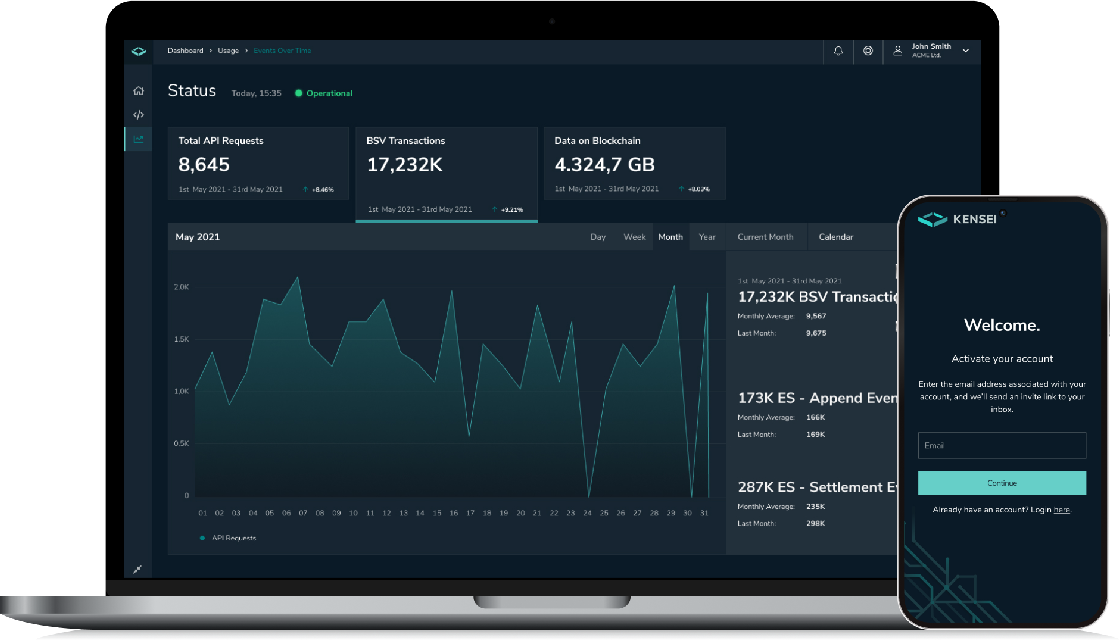Click the Current Month button
Image resolution: width=1119 pixels, height=640 pixels.
[766, 237]
